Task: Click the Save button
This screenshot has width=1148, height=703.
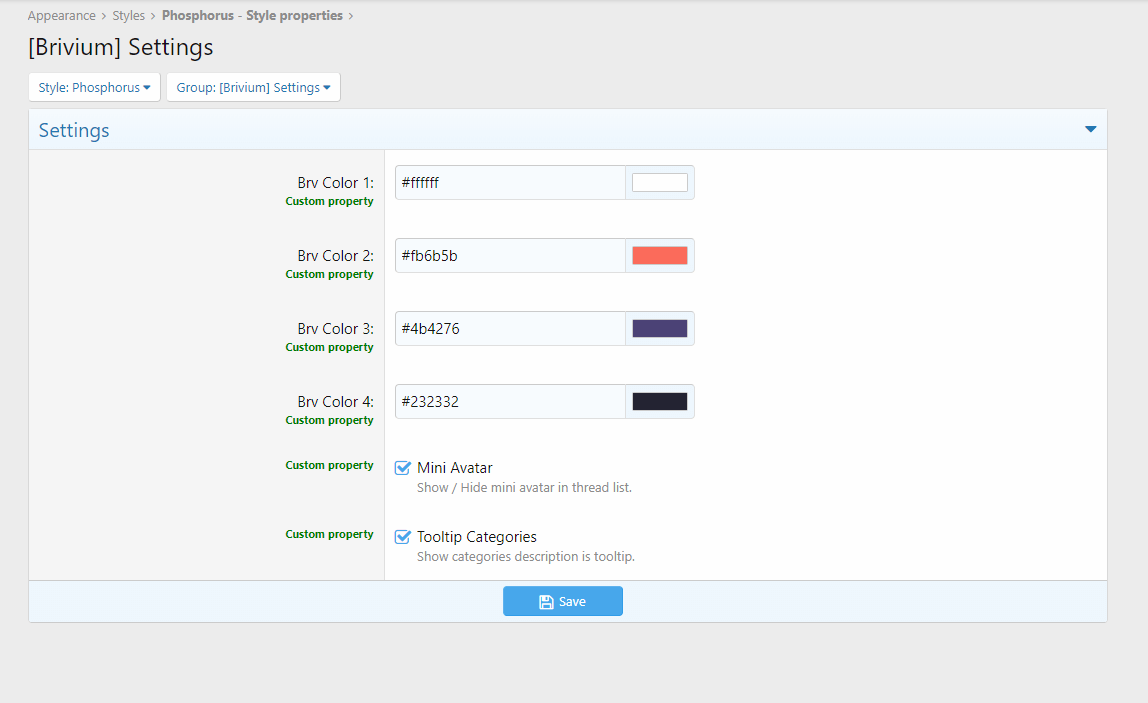Action: [562, 601]
